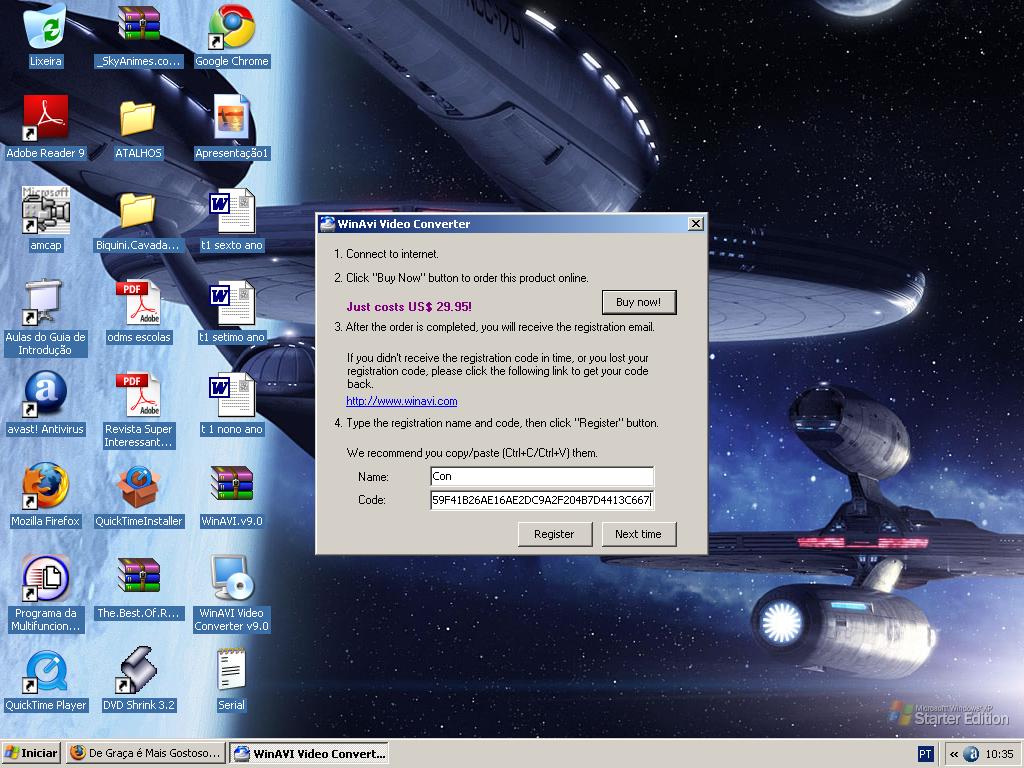1024x768 pixels.
Task: Click the avast tray icon
Action: click(x=971, y=754)
